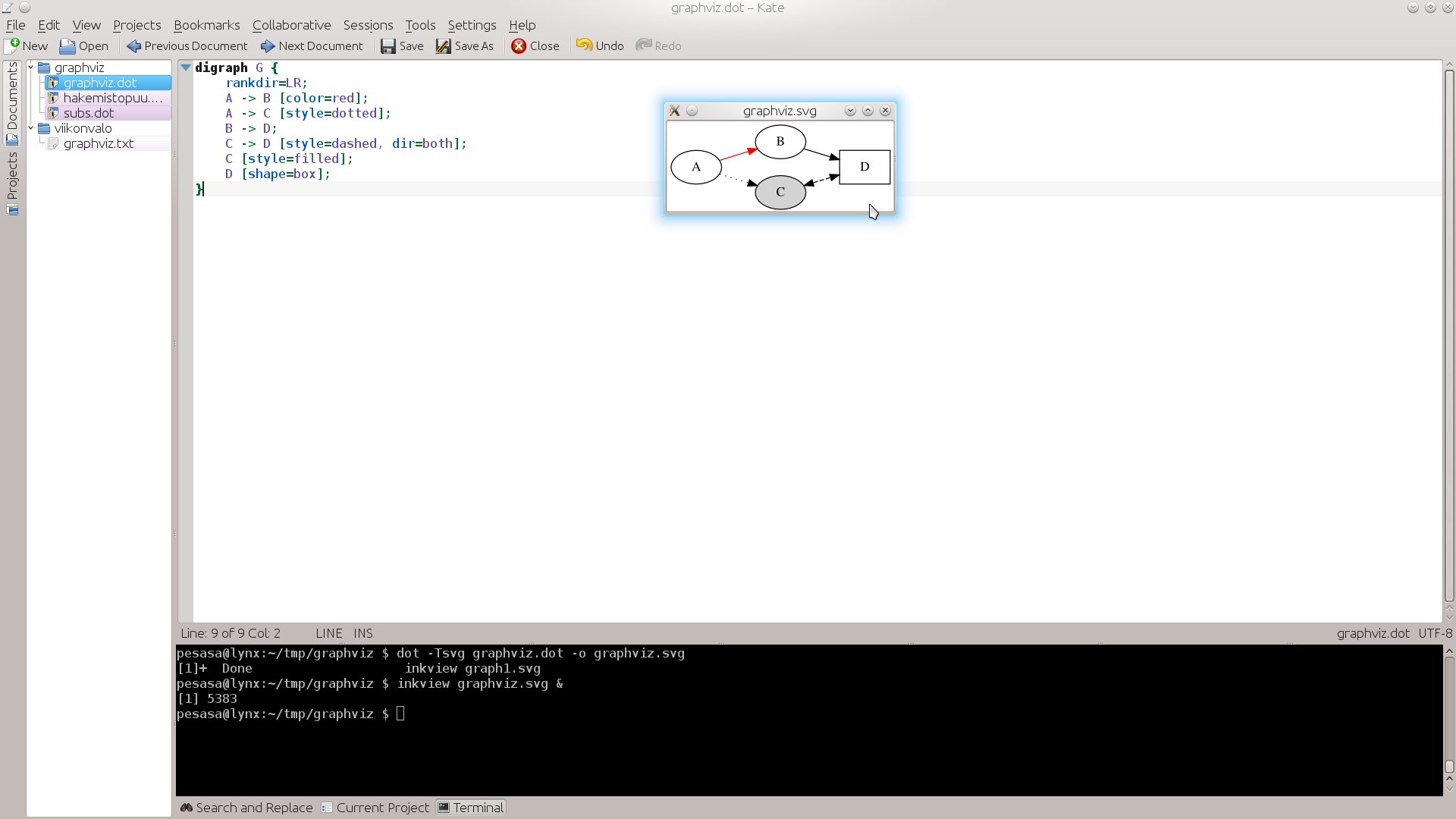Select graphviz.dot file icon in tree

coord(53,83)
